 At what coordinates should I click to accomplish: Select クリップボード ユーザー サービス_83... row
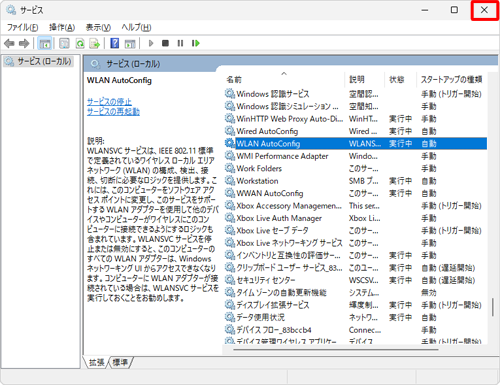(x=355, y=268)
